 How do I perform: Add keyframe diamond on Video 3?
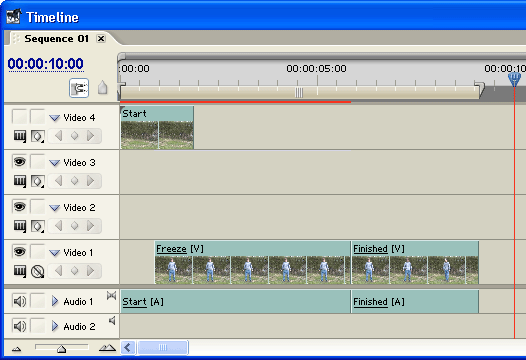tap(74, 181)
